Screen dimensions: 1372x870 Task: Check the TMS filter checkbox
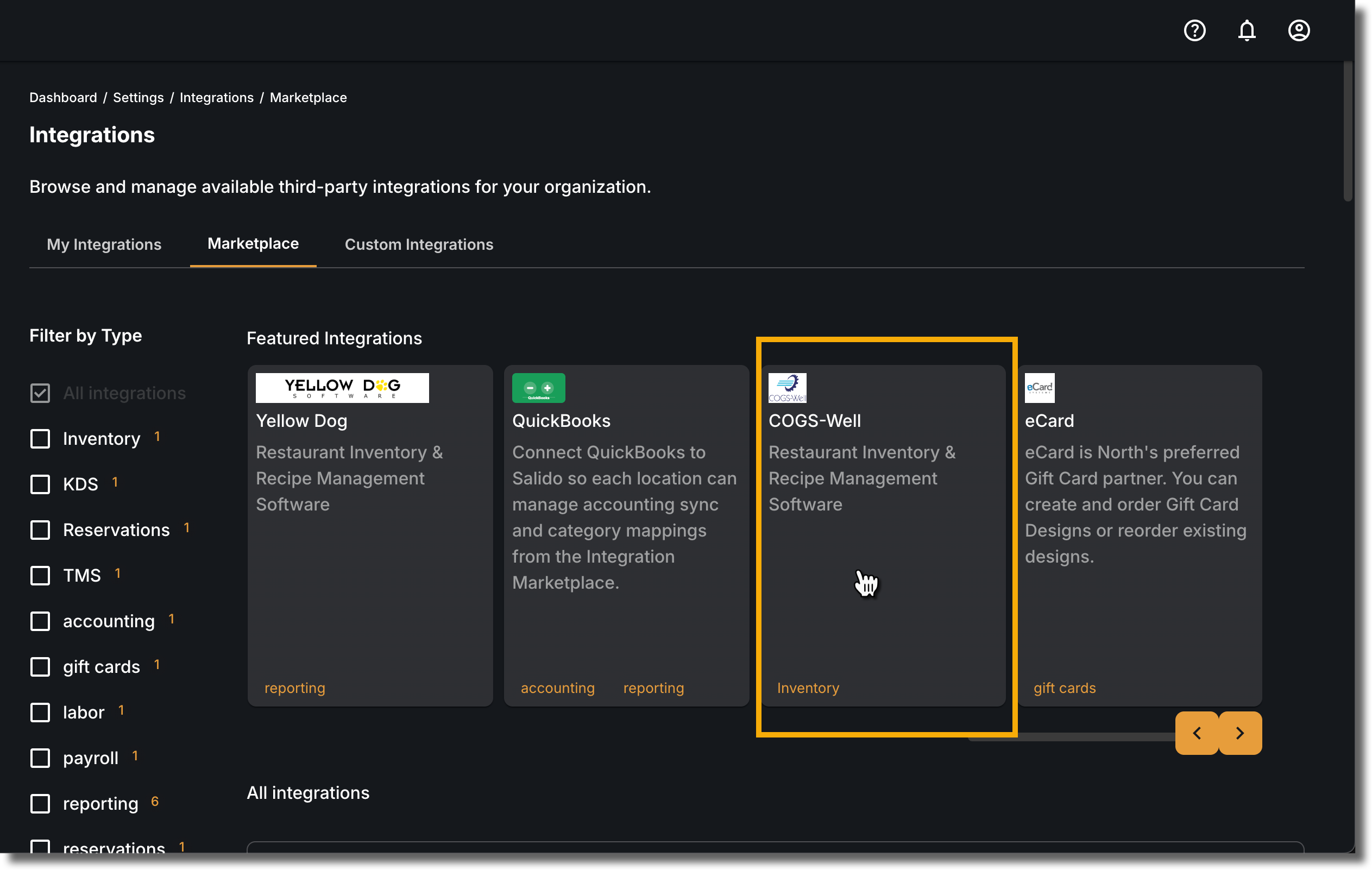point(40,576)
